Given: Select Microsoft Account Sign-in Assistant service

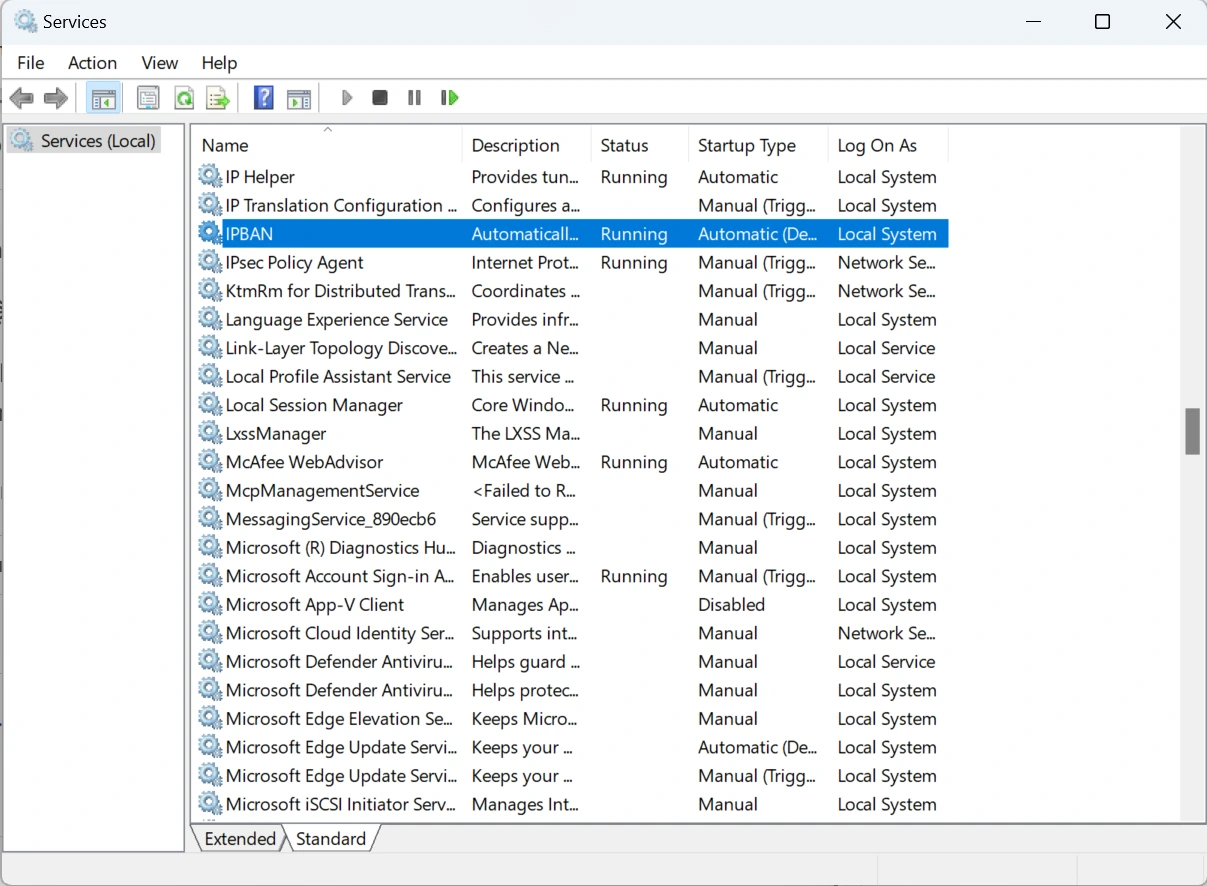Looking at the screenshot, I should point(340,576).
